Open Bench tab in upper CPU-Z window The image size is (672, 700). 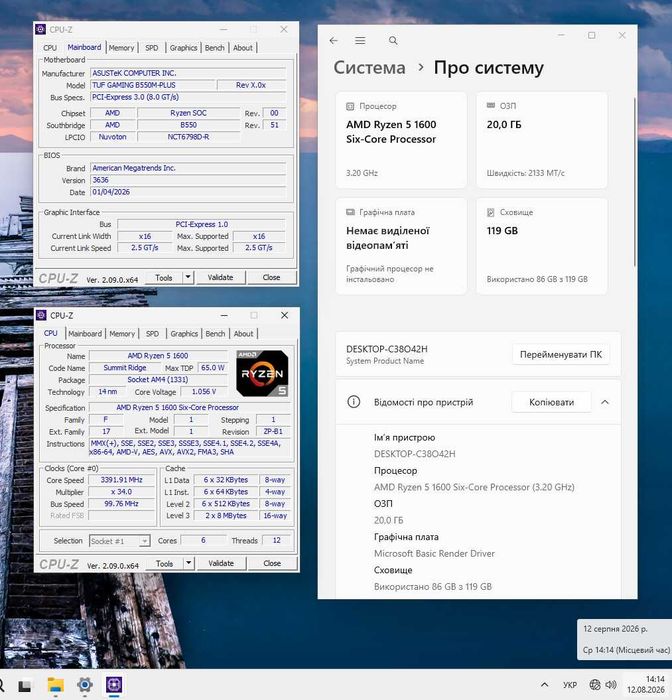[x=214, y=48]
